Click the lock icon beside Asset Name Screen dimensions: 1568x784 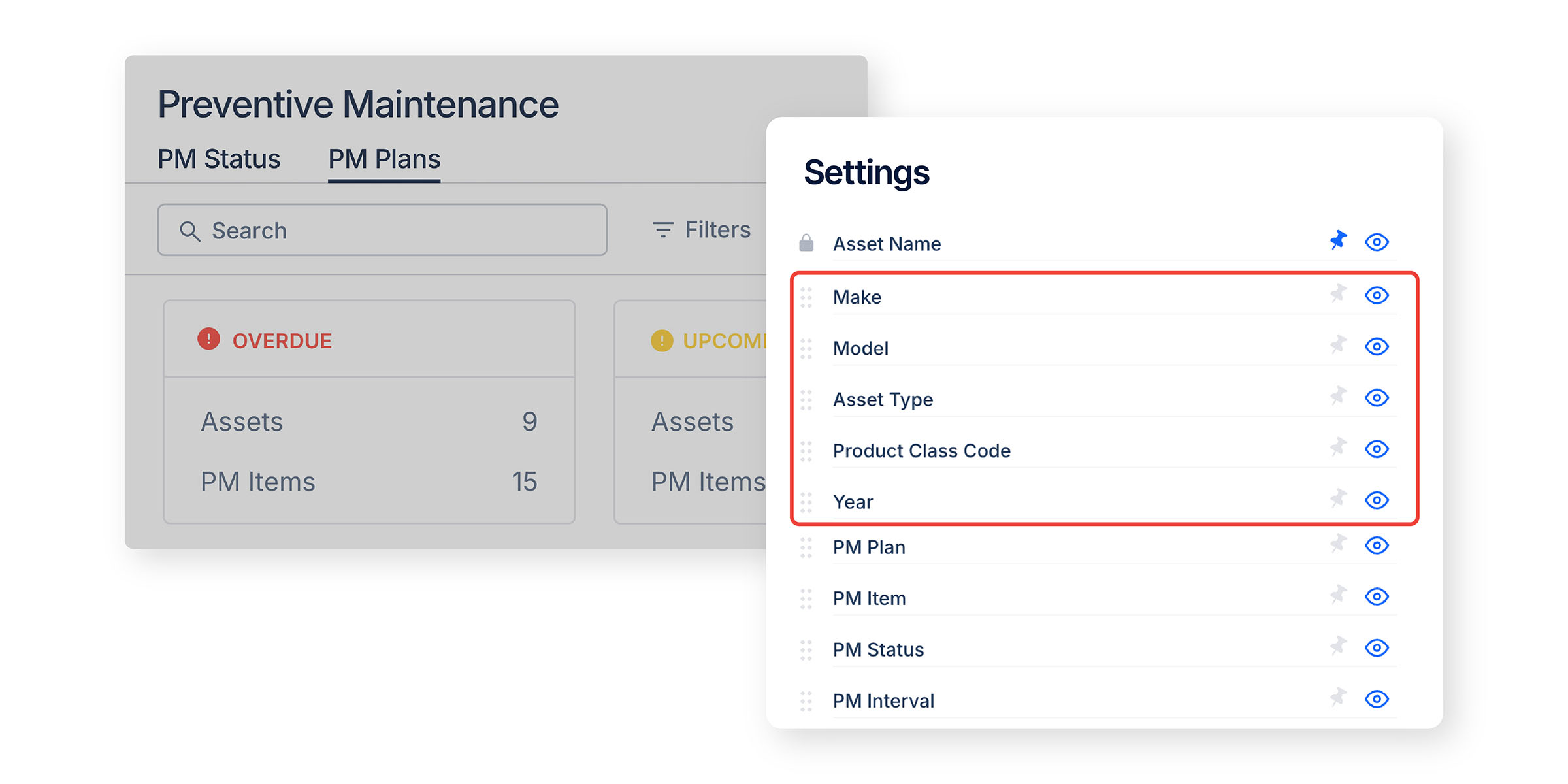[806, 242]
